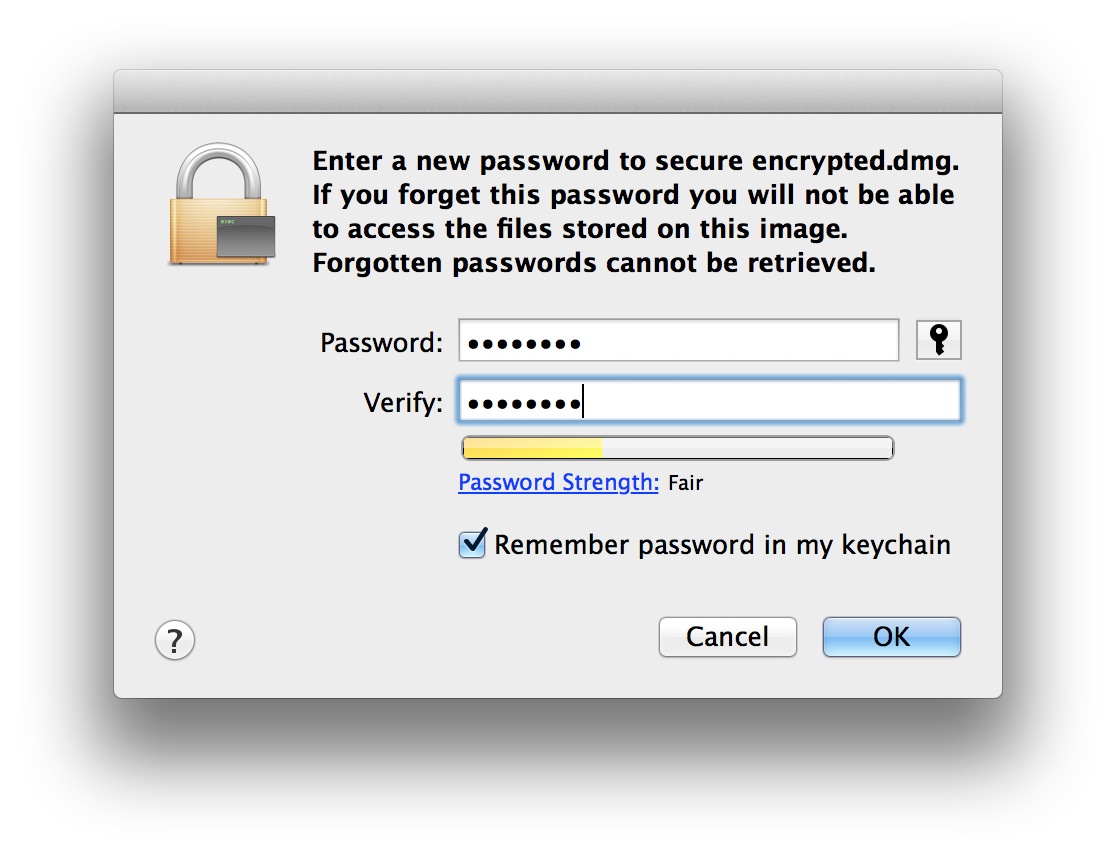Cancel the password dialog

(727, 637)
